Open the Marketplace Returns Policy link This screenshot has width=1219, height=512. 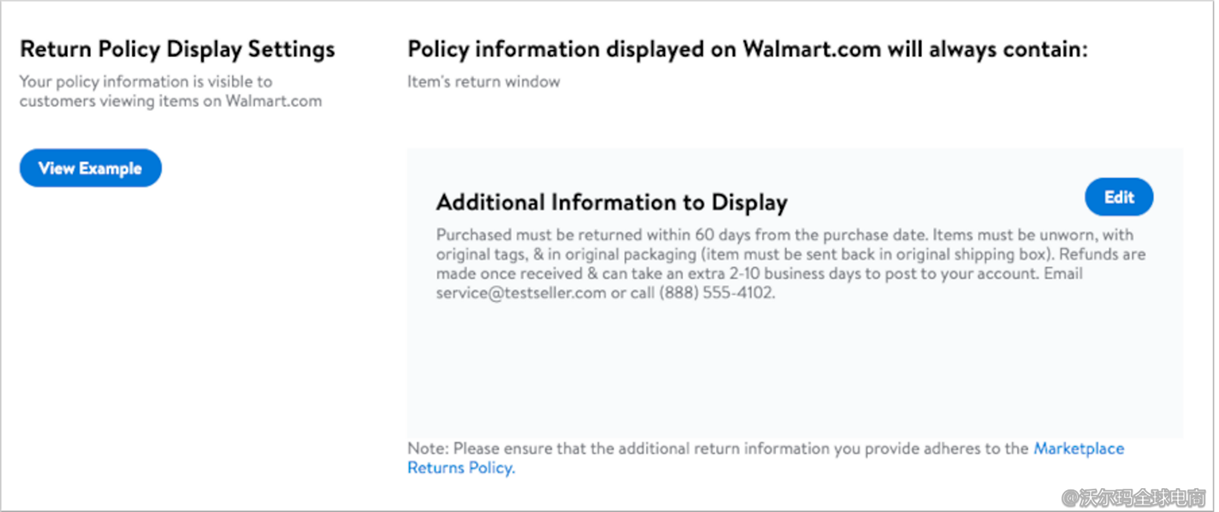point(1078,449)
